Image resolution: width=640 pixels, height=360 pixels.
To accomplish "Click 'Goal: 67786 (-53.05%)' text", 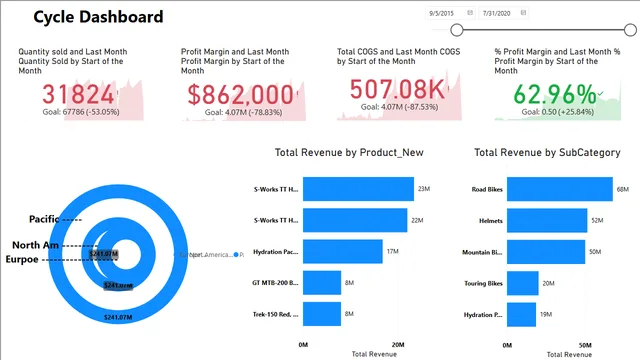I will [81, 112].
